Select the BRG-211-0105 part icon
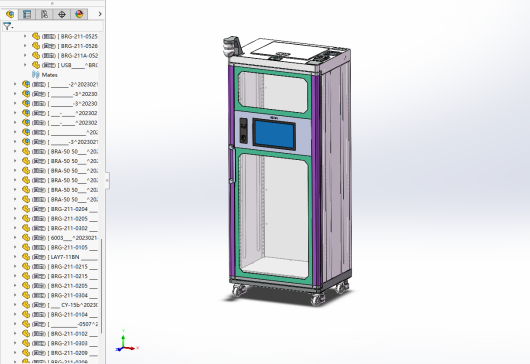Screen dimensions: 530x364 [26, 247]
